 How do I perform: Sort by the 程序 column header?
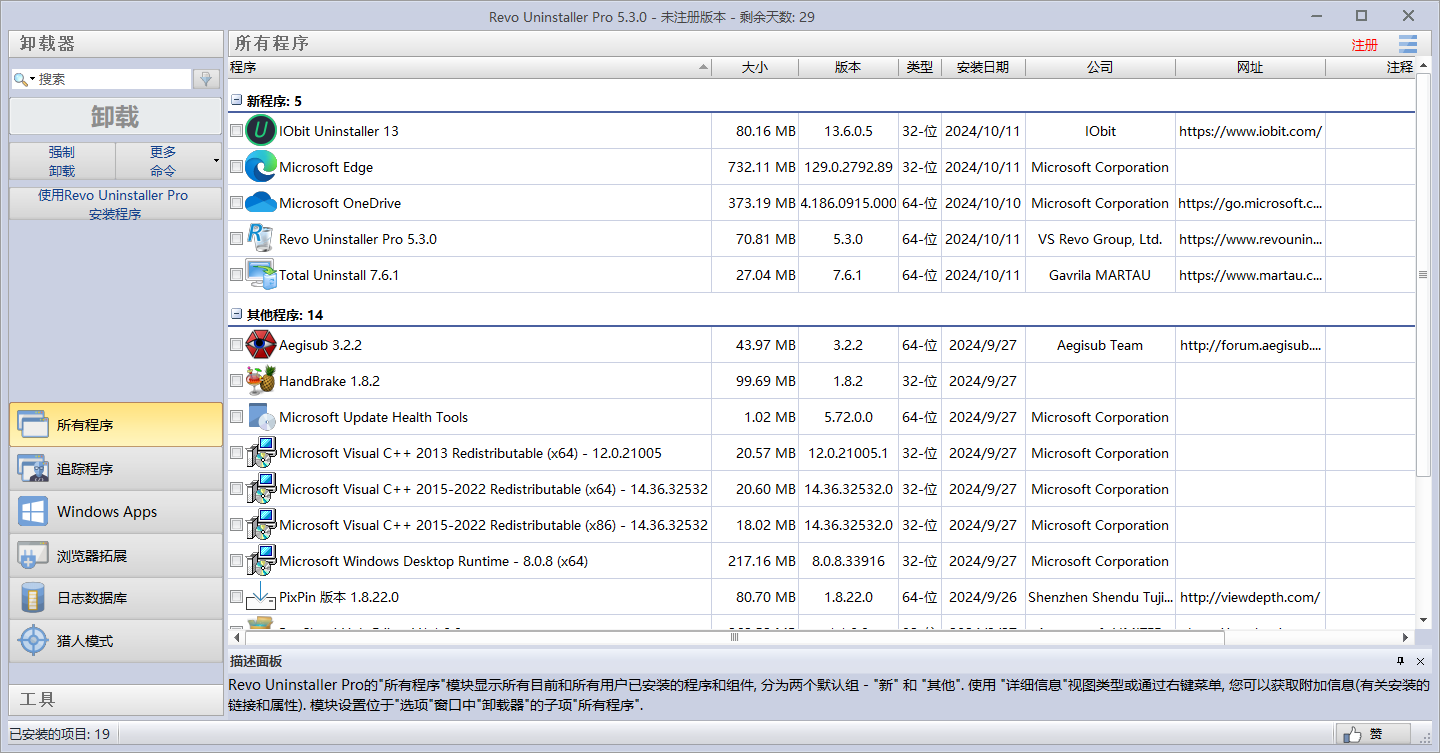(x=469, y=67)
